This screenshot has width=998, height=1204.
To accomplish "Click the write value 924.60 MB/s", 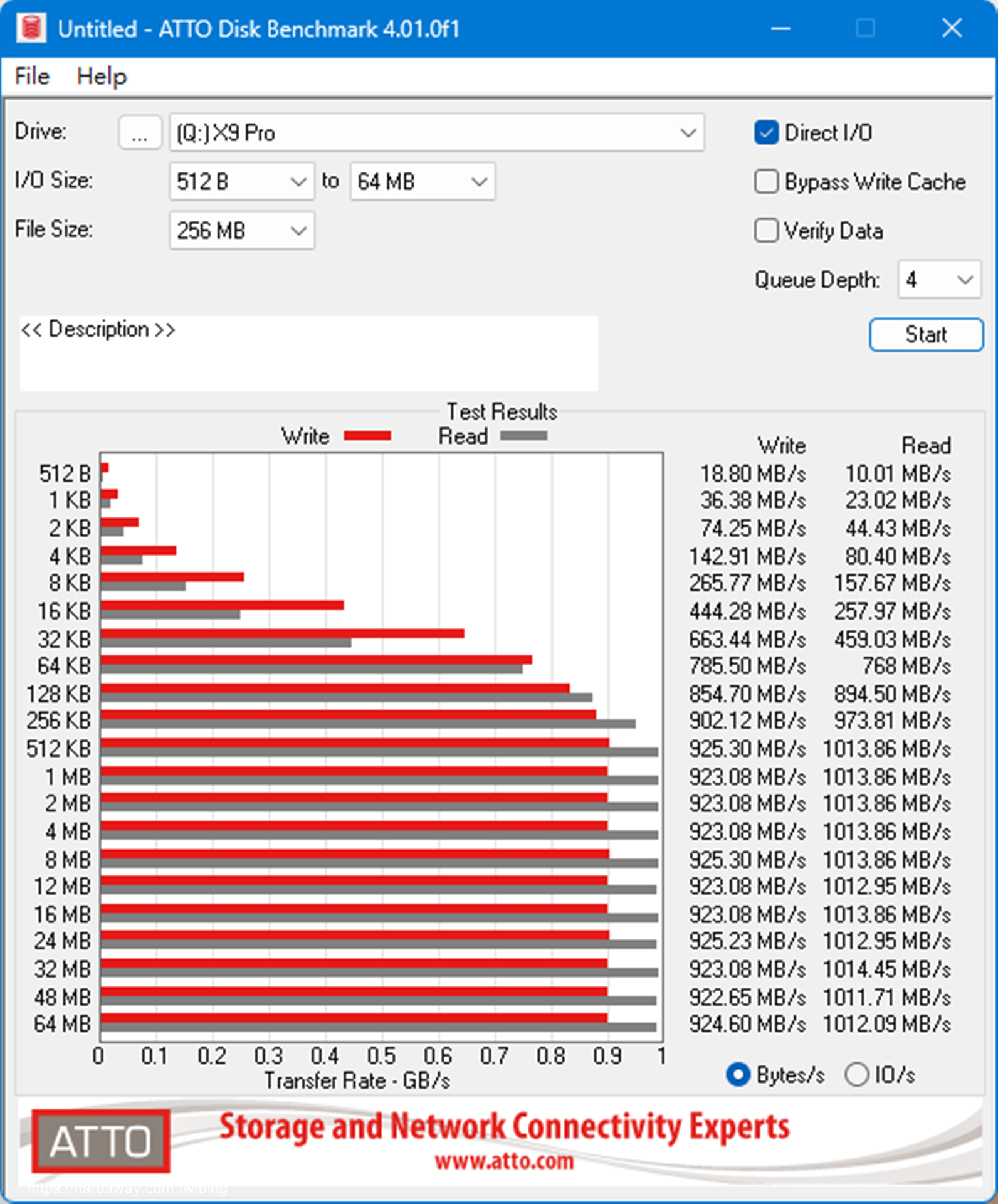I will tap(747, 1024).
